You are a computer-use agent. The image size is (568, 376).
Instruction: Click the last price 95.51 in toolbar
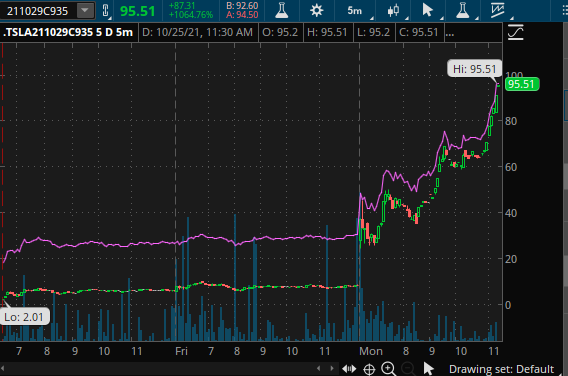pyautogui.click(x=137, y=11)
